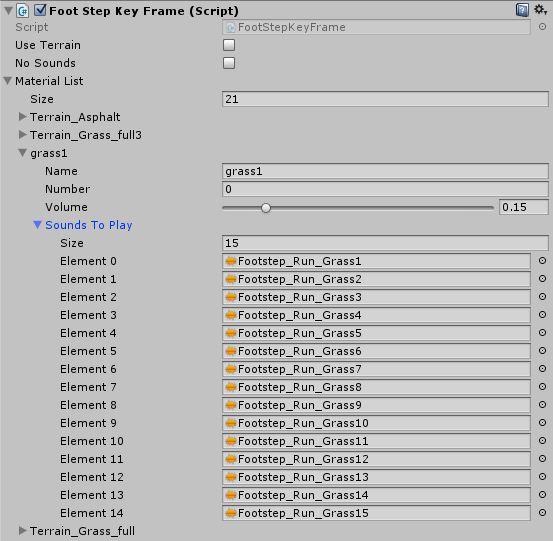
Task: Select the Footstep_Run_Grass2 clip field
Action: coord(376,279)
